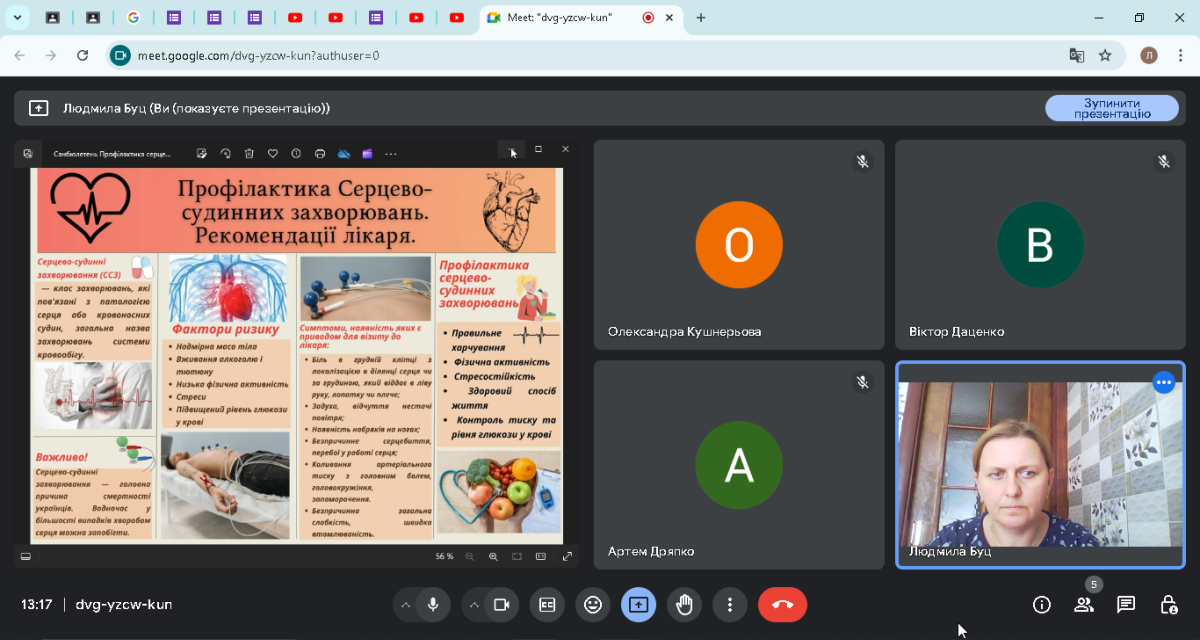
Task: Click the present screen icon
Action: coord(639,604)
